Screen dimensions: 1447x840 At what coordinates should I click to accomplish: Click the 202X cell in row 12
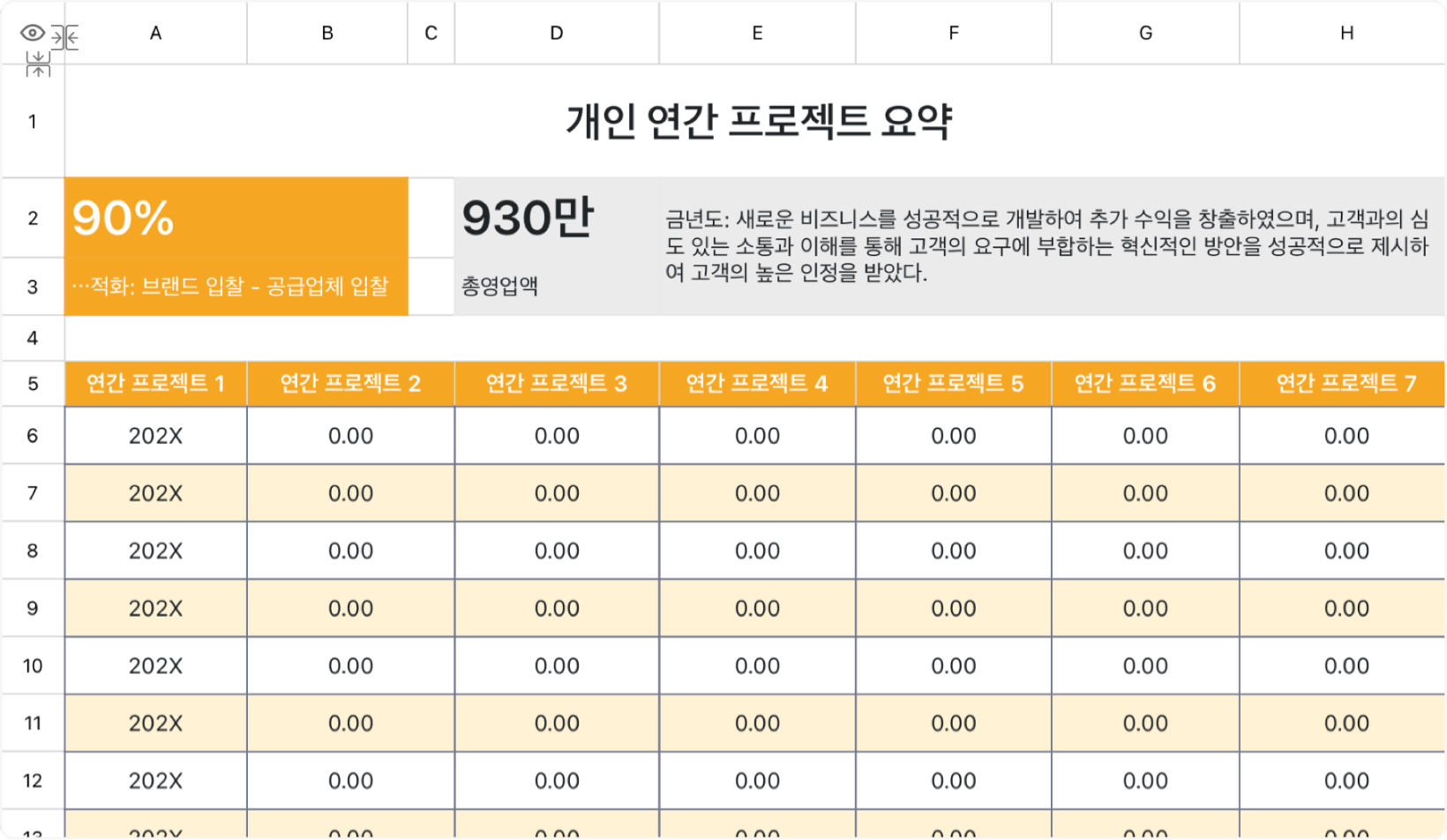pyautogui.click(x=155, y=780)
